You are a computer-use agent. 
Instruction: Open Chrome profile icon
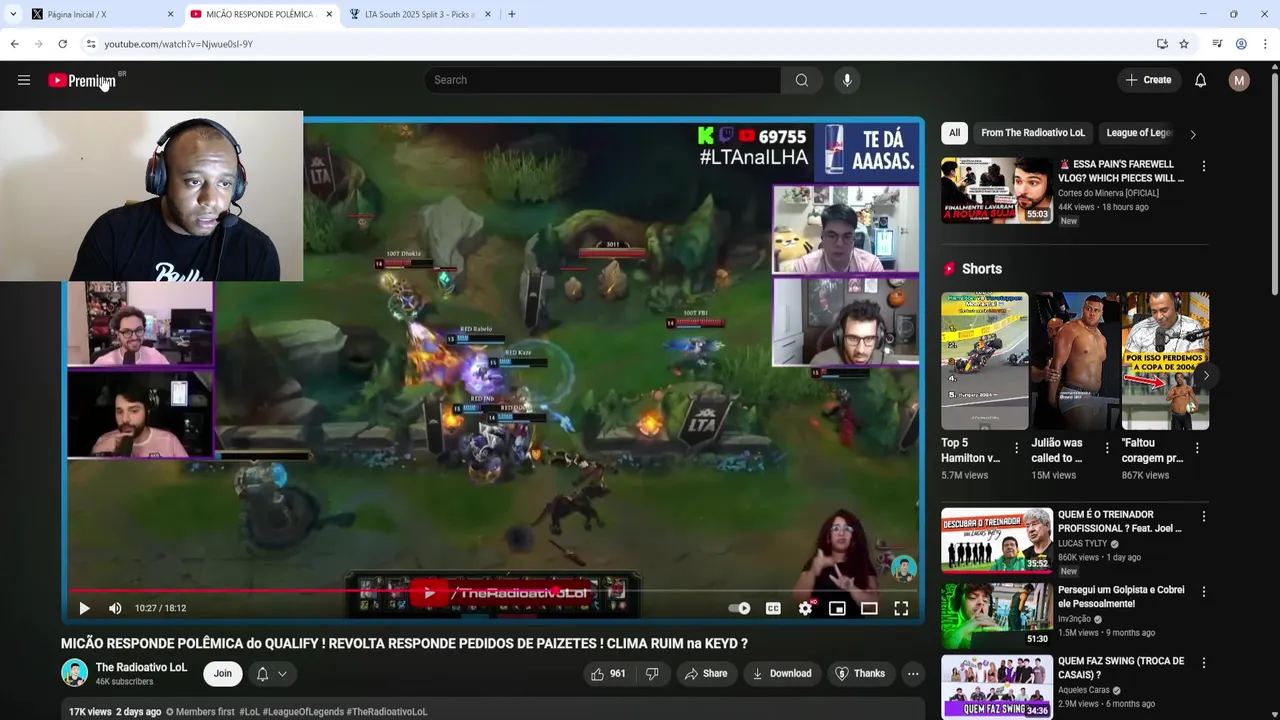pos(1241,44)
